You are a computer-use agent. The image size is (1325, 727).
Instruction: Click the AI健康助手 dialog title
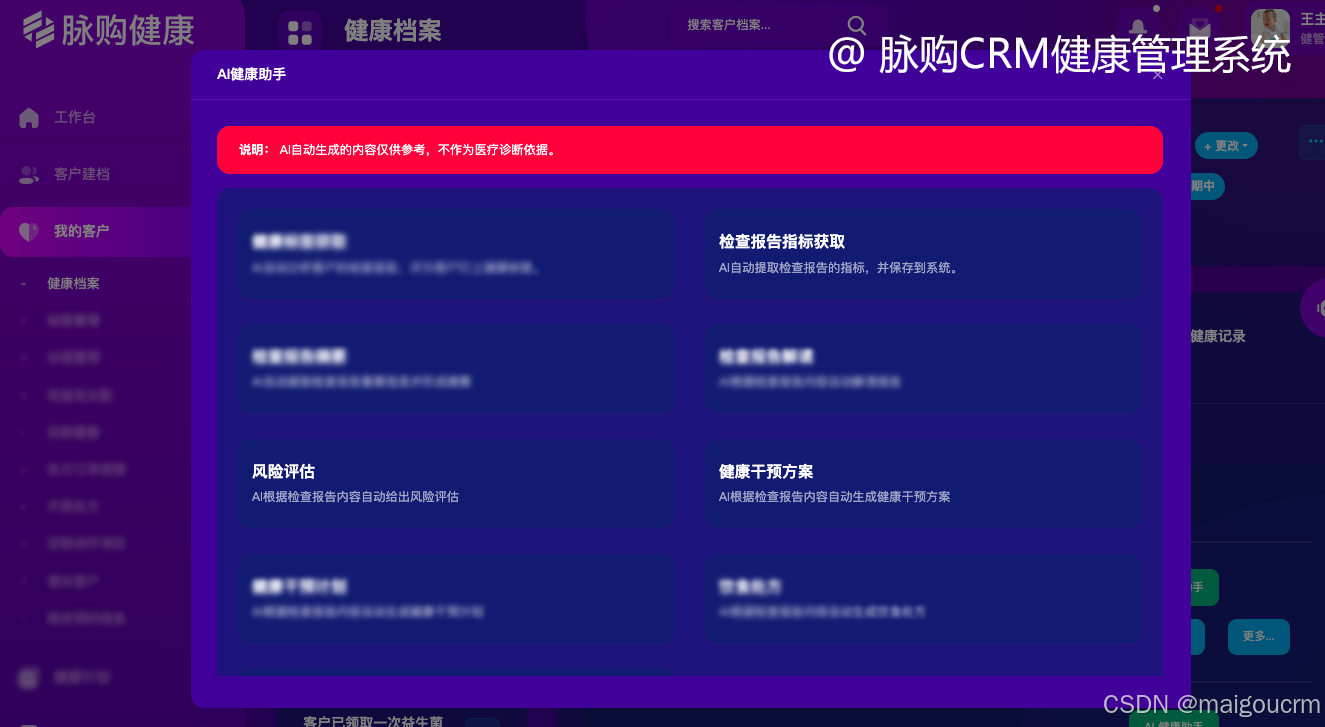coord(251,74)
